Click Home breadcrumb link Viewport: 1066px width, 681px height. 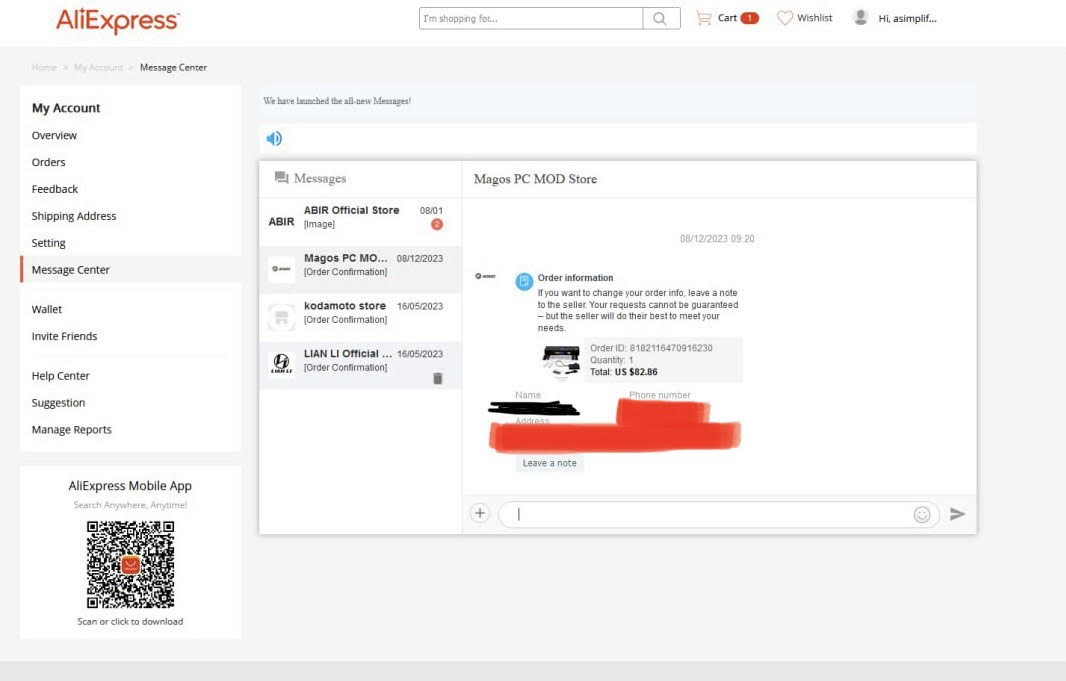click(44, 67)
